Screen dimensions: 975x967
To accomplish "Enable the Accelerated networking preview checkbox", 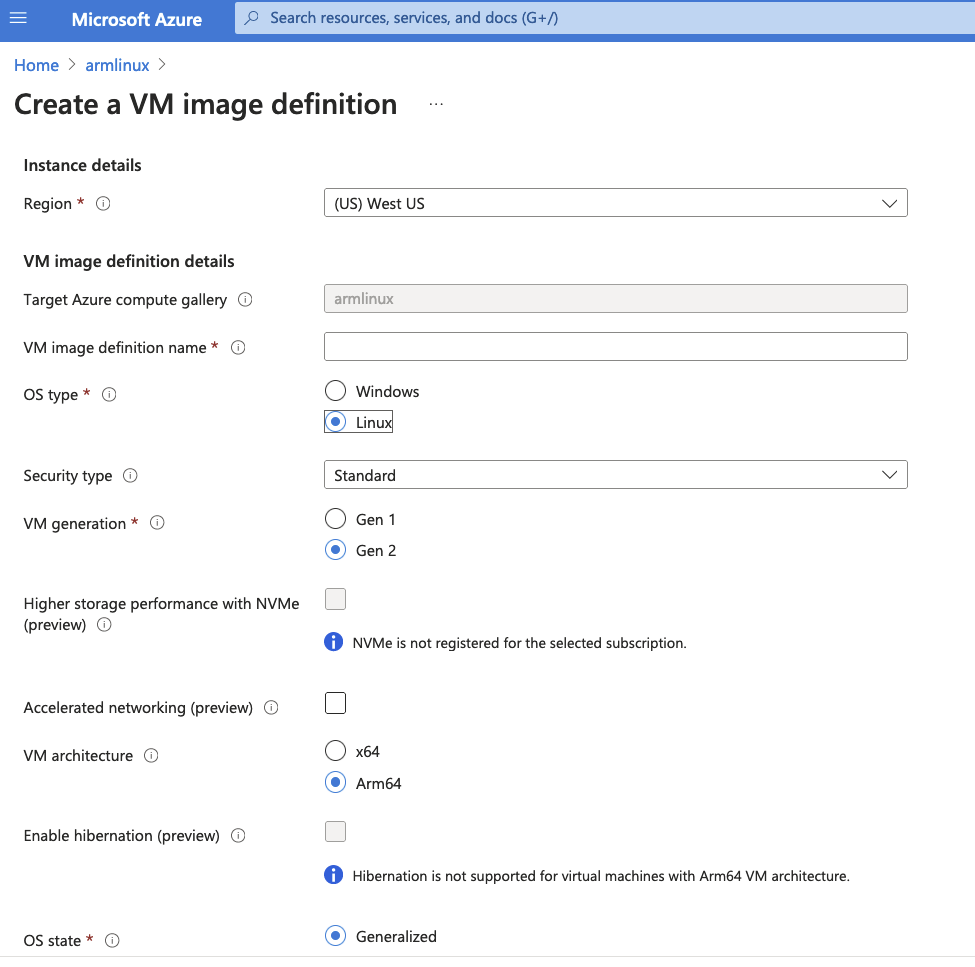I will tap(335, 702).
